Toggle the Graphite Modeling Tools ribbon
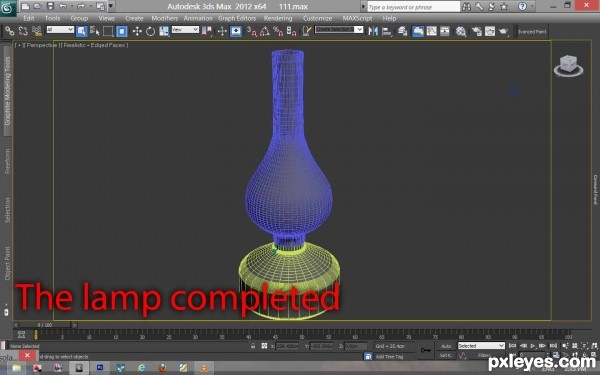 point(417,31)
